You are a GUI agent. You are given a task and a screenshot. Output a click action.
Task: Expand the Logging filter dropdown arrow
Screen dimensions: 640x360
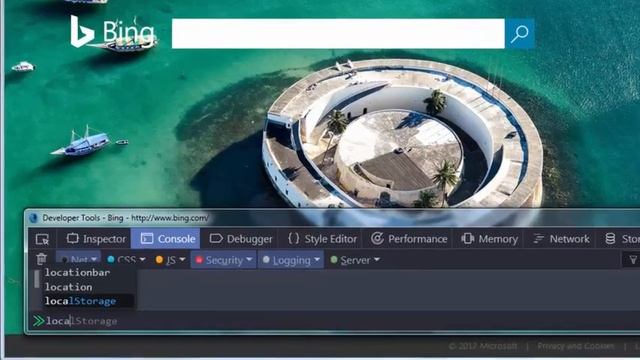[318, 260]
